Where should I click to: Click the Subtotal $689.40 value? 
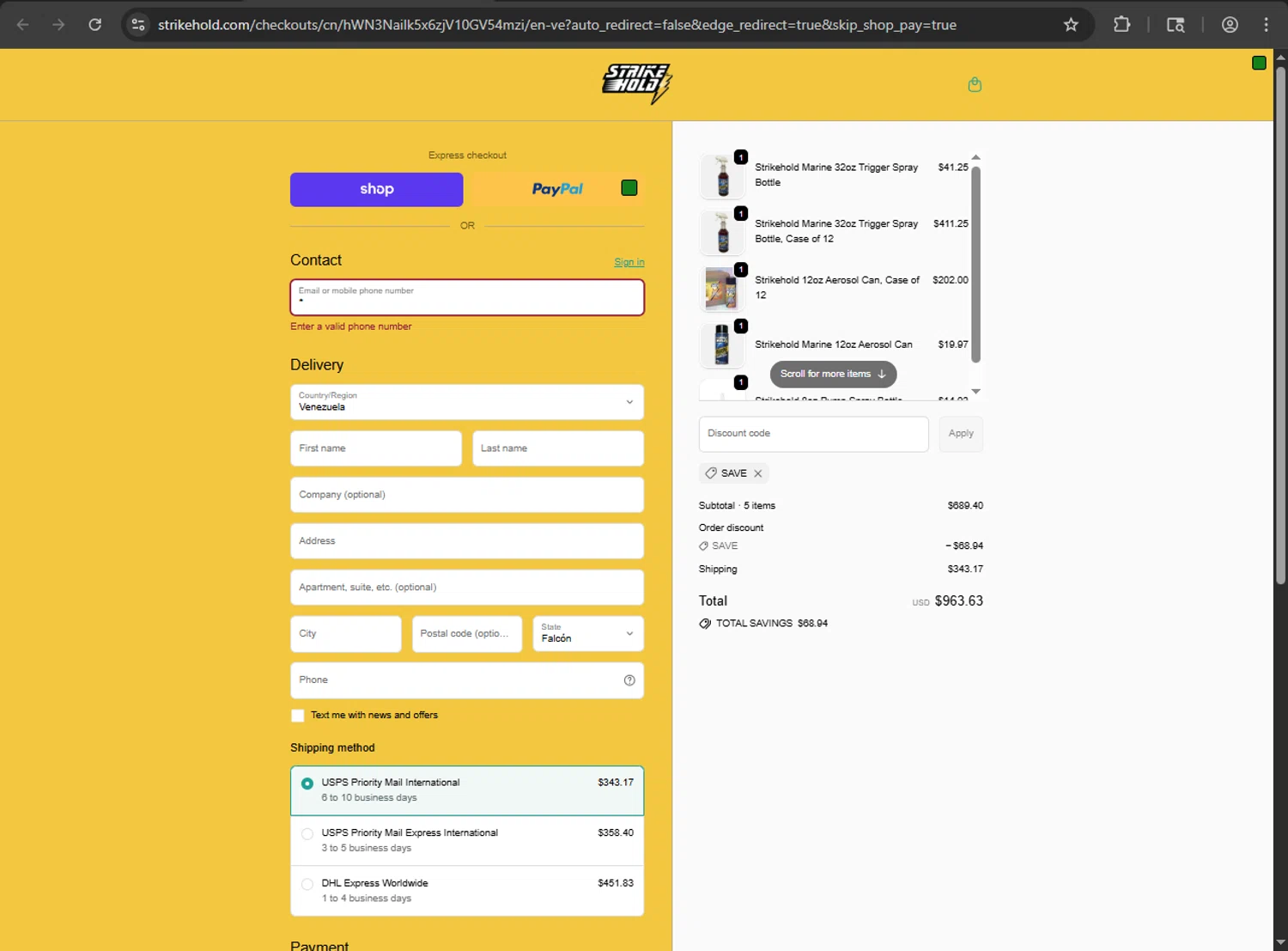[965, 506]
